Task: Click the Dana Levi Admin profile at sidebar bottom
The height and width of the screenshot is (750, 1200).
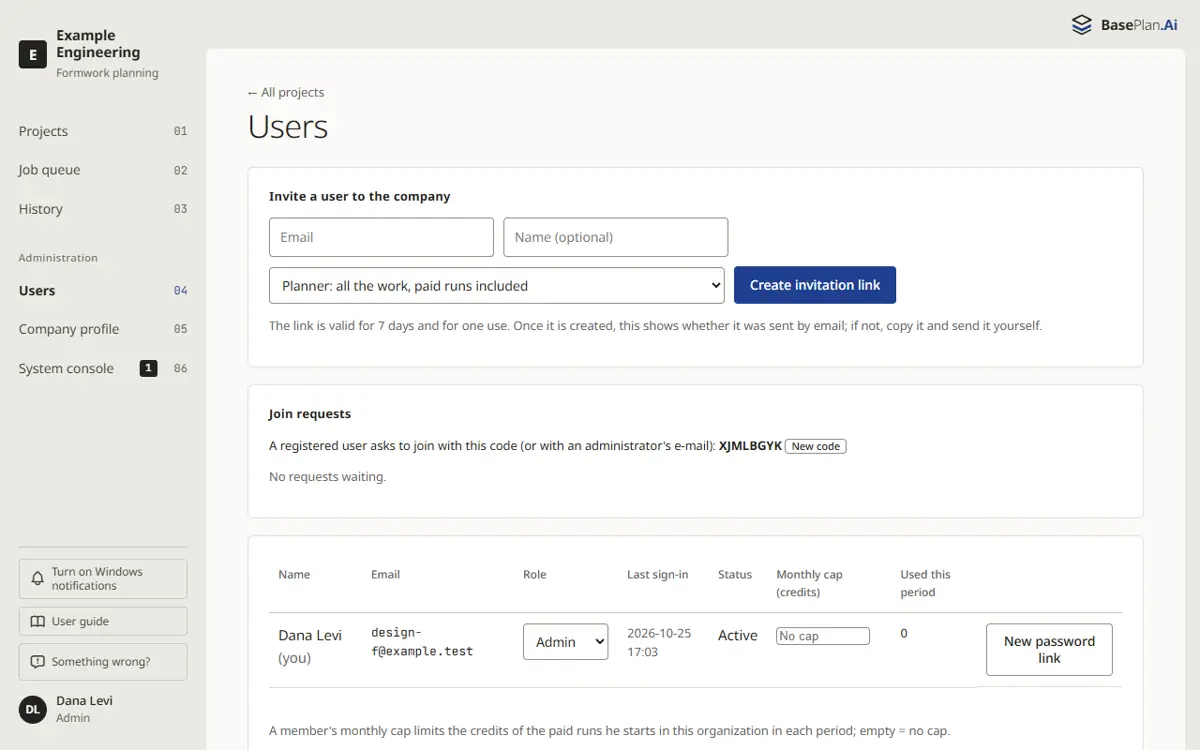Action: (103, 709)
